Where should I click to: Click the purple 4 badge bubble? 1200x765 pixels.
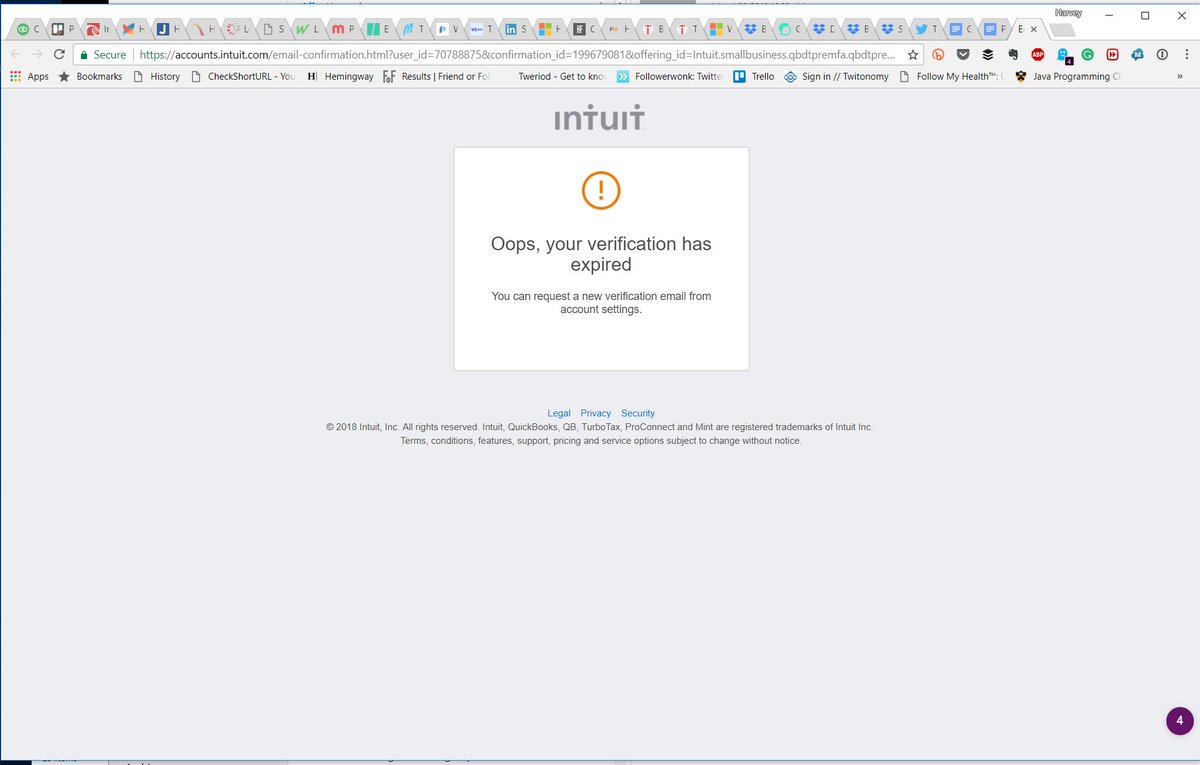(x=1180, y=720)
